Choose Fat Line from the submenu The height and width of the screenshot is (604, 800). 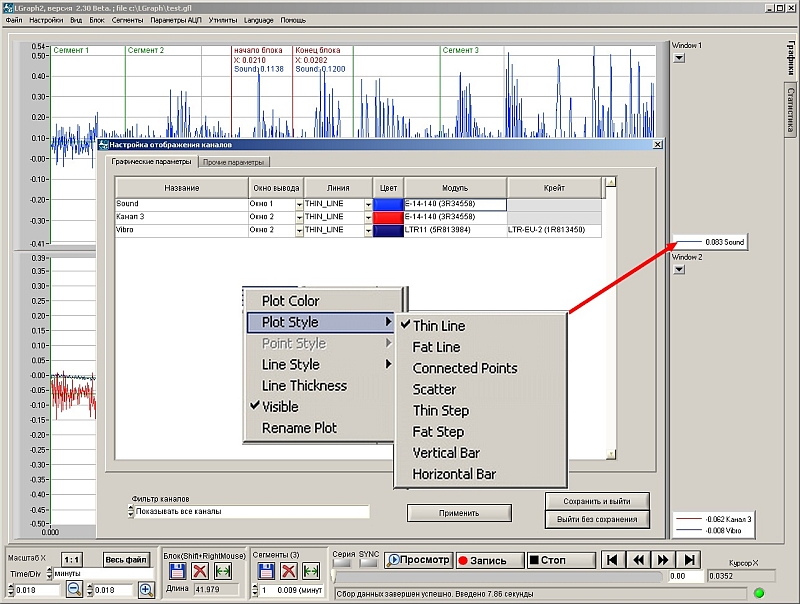point(436,347)
